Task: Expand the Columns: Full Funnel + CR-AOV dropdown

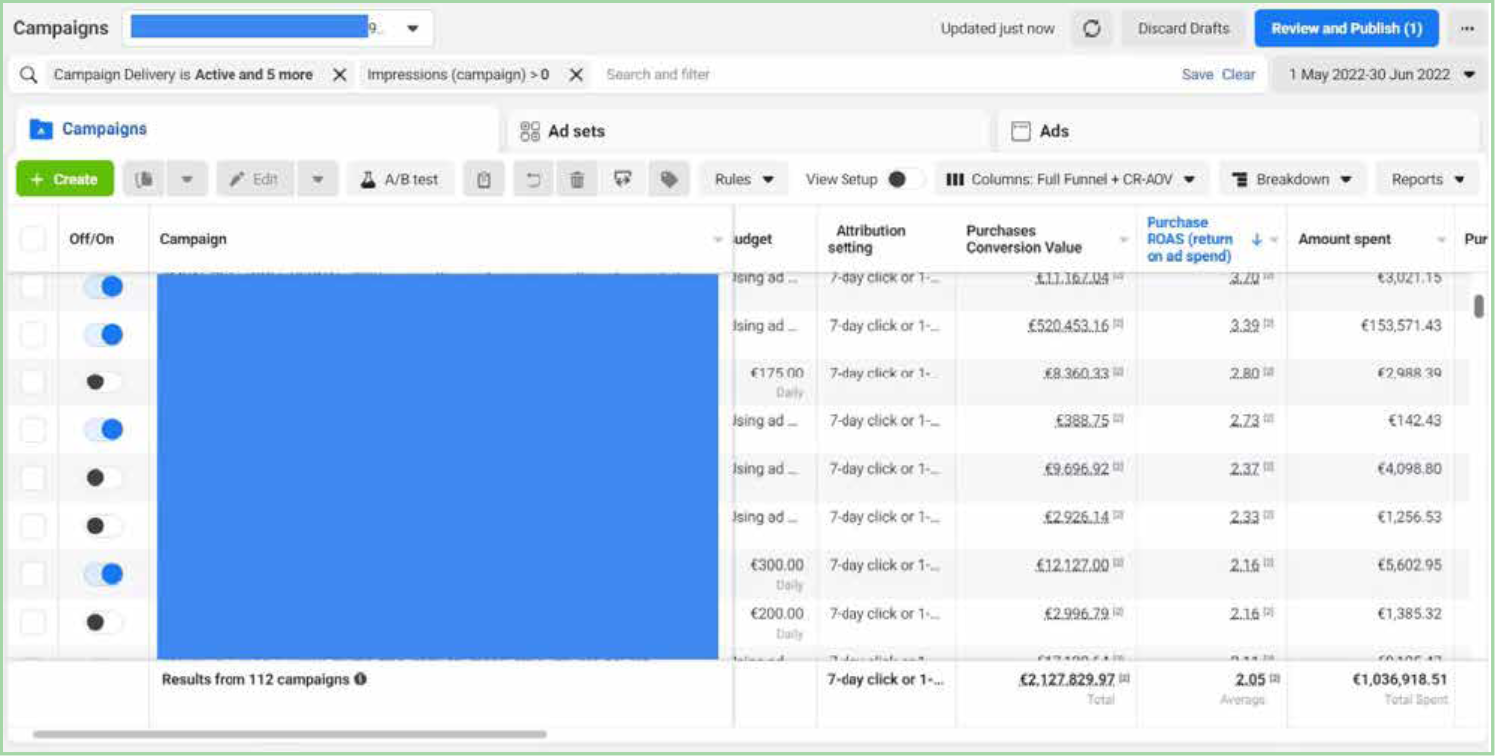Action: pyautogui.click(x=1071, y=180)
